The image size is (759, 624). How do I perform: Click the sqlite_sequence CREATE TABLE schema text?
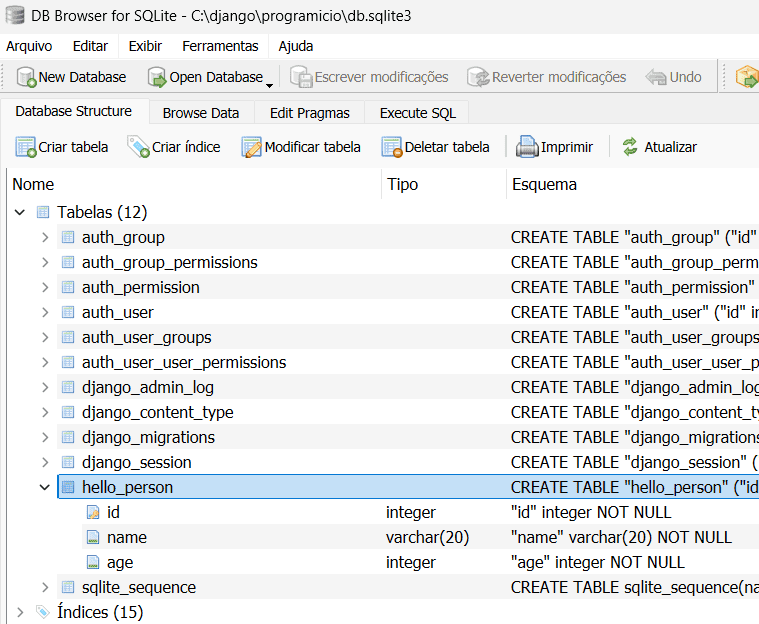(x=635, y=587)
